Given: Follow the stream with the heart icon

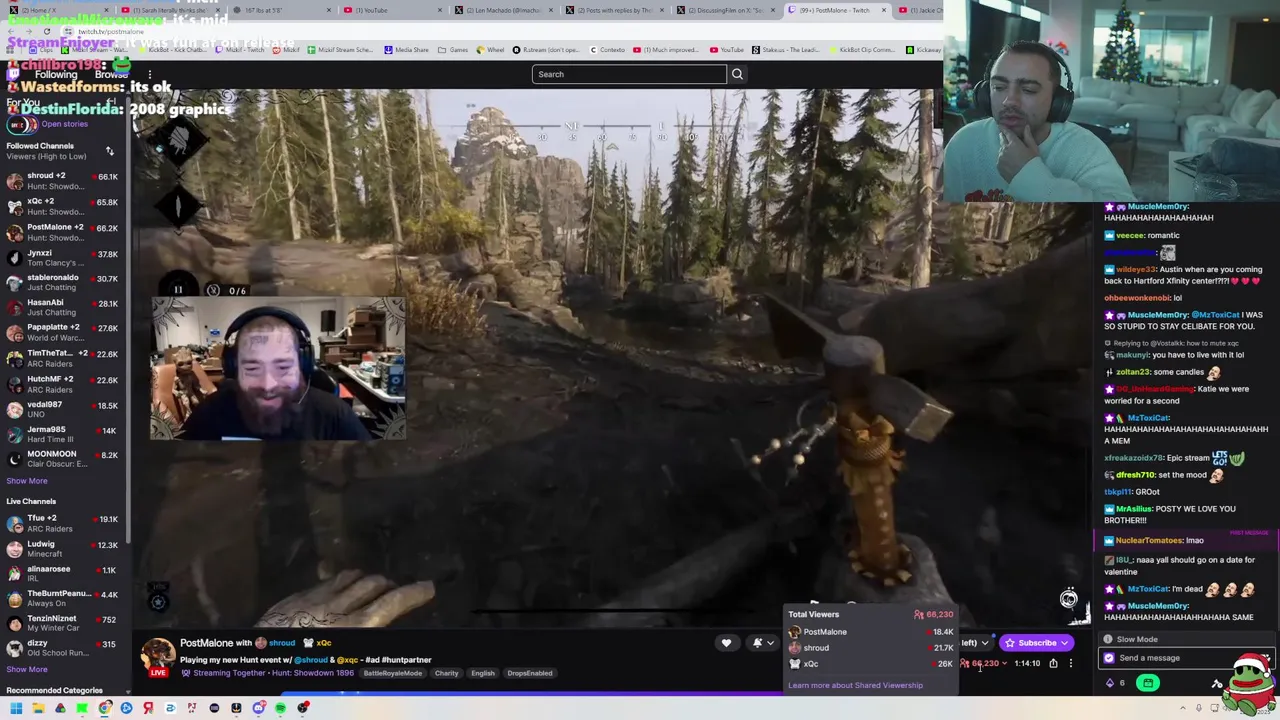Looking at the screenshot, I should [726, 643].
